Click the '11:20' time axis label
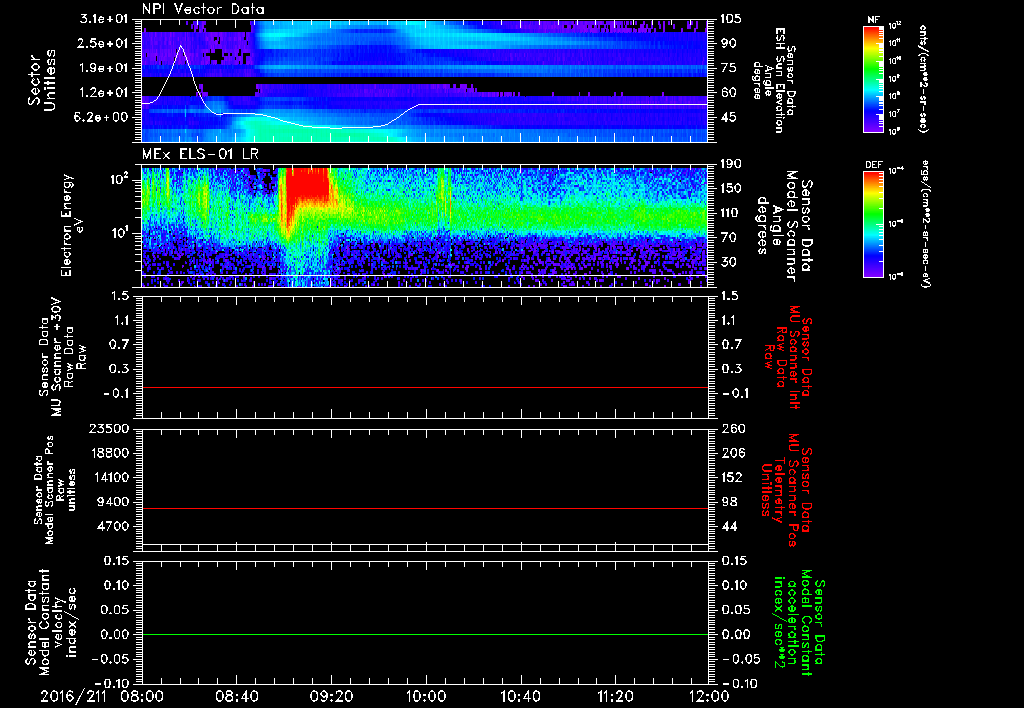Viewport: 1024px width, 708px height. pyautogui.click(x=615, y=696)
